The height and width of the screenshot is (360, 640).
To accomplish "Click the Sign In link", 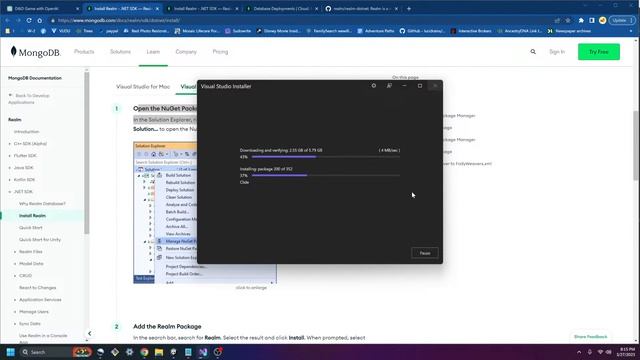I will pos(557,52).
